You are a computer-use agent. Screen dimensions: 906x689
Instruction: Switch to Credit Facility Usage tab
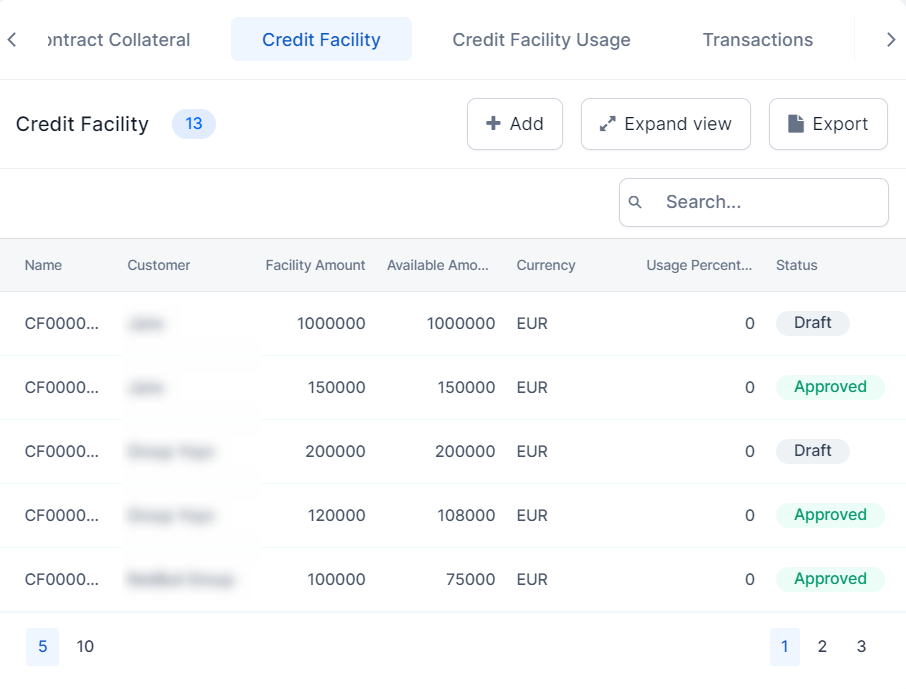(x=541, y=40)
